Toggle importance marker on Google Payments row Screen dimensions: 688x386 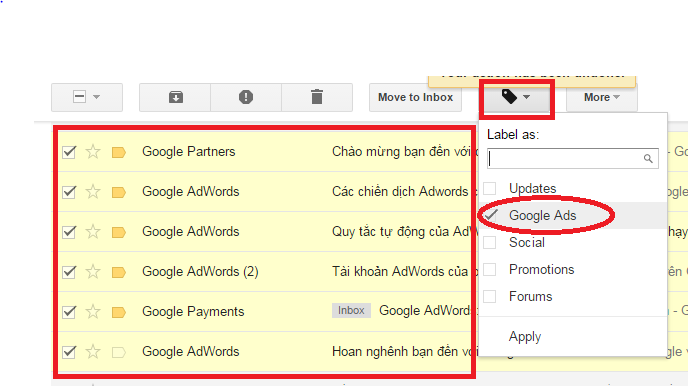[x=118, y=312]
